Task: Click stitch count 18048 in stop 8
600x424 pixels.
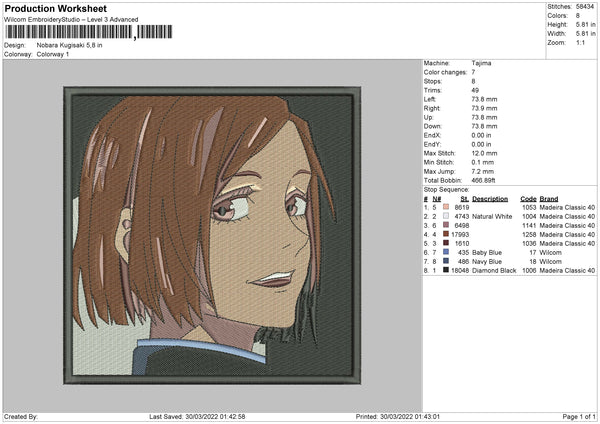Action: (x=460, y=270)
